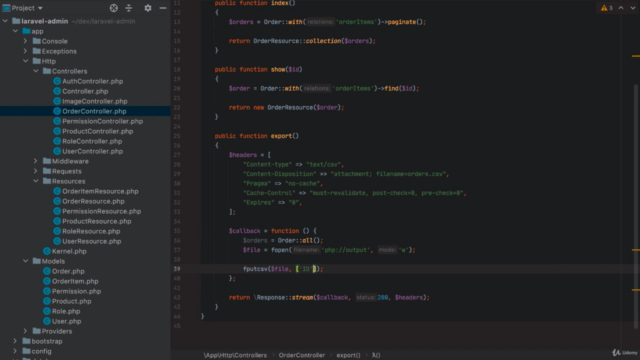This screenshot has width=640, height=360.
Task: Click the warnings indicator showing 3
Action: click(607, 8)
